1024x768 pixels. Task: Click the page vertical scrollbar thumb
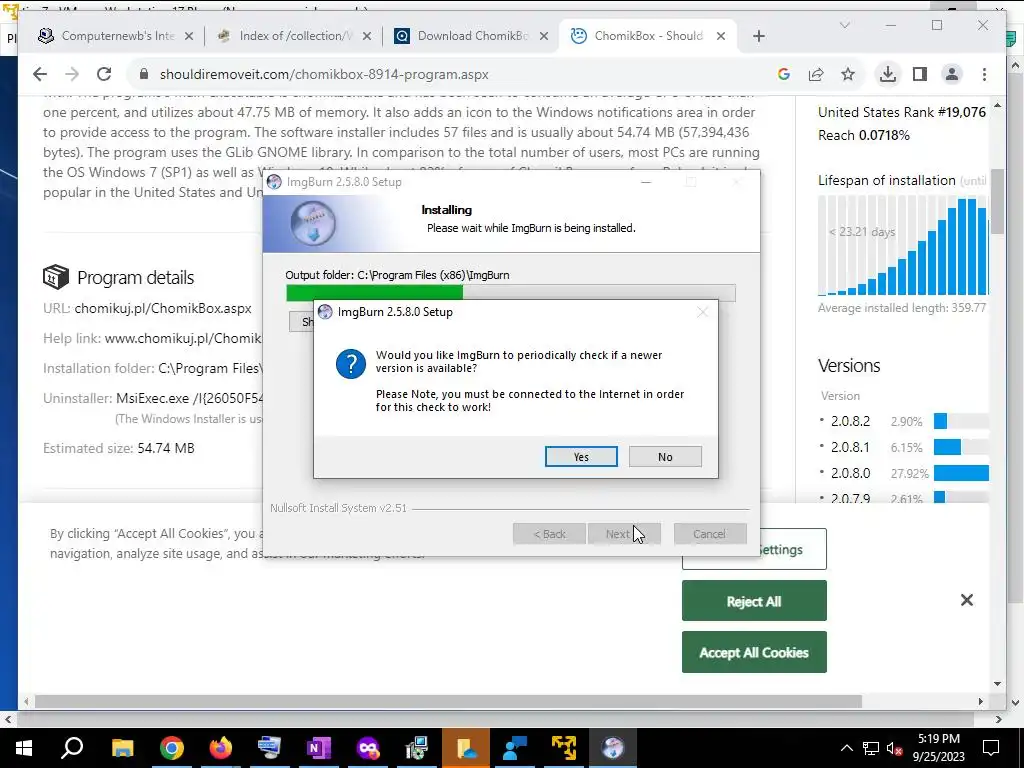pos(997,201)
